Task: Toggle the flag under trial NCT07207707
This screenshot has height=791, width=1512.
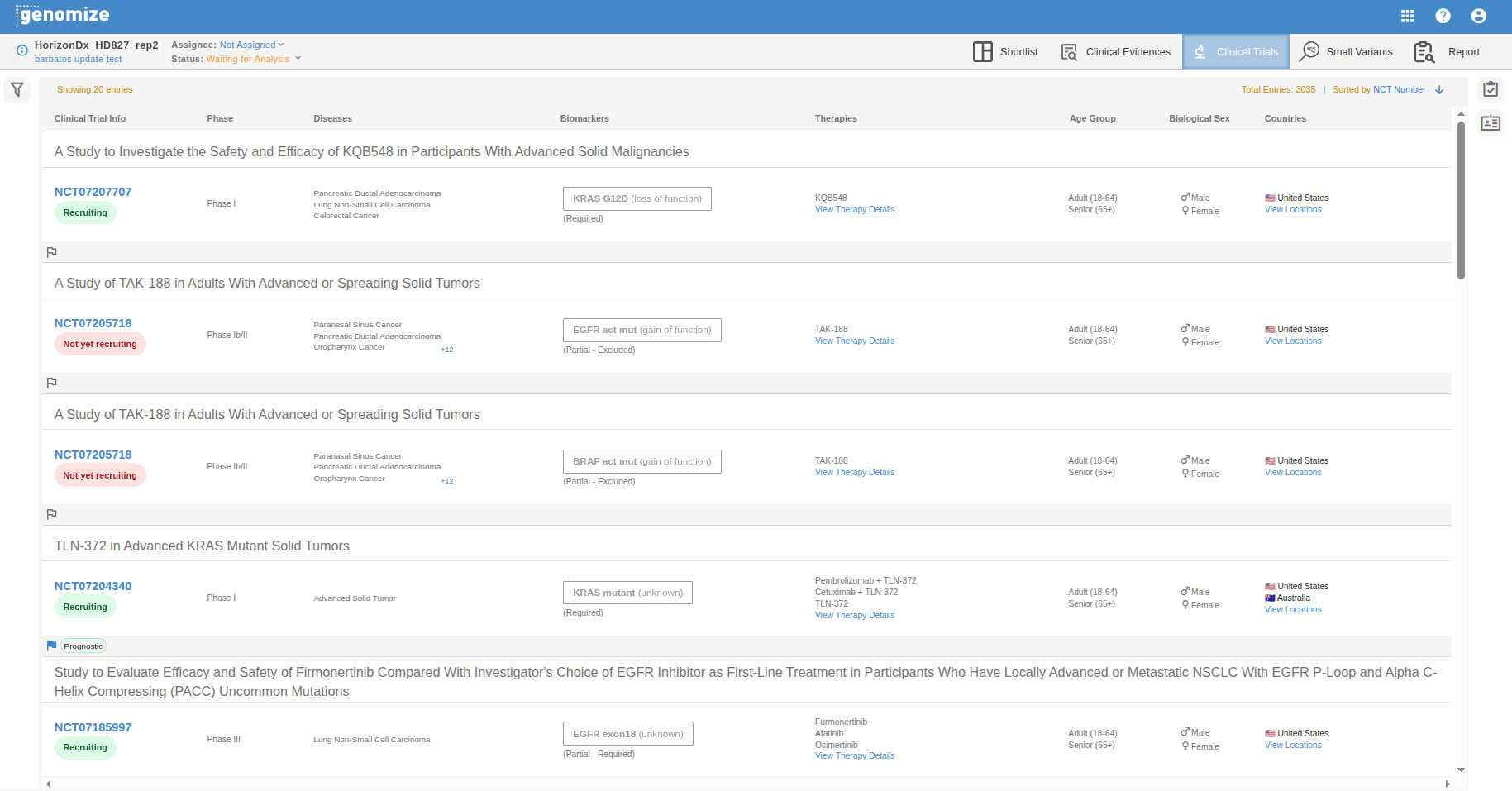Action: click(x=52, y=252)
